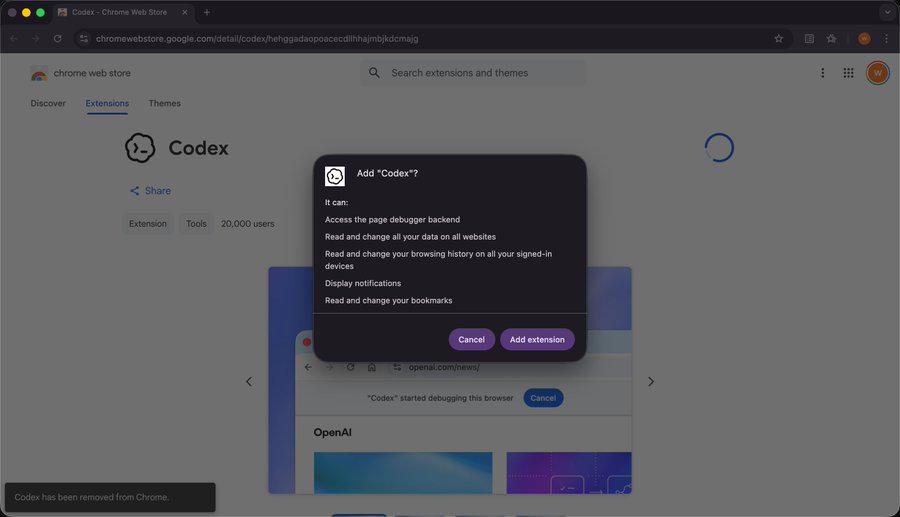
Task: Click the Share link icon
Action: (x=134, y=191)
